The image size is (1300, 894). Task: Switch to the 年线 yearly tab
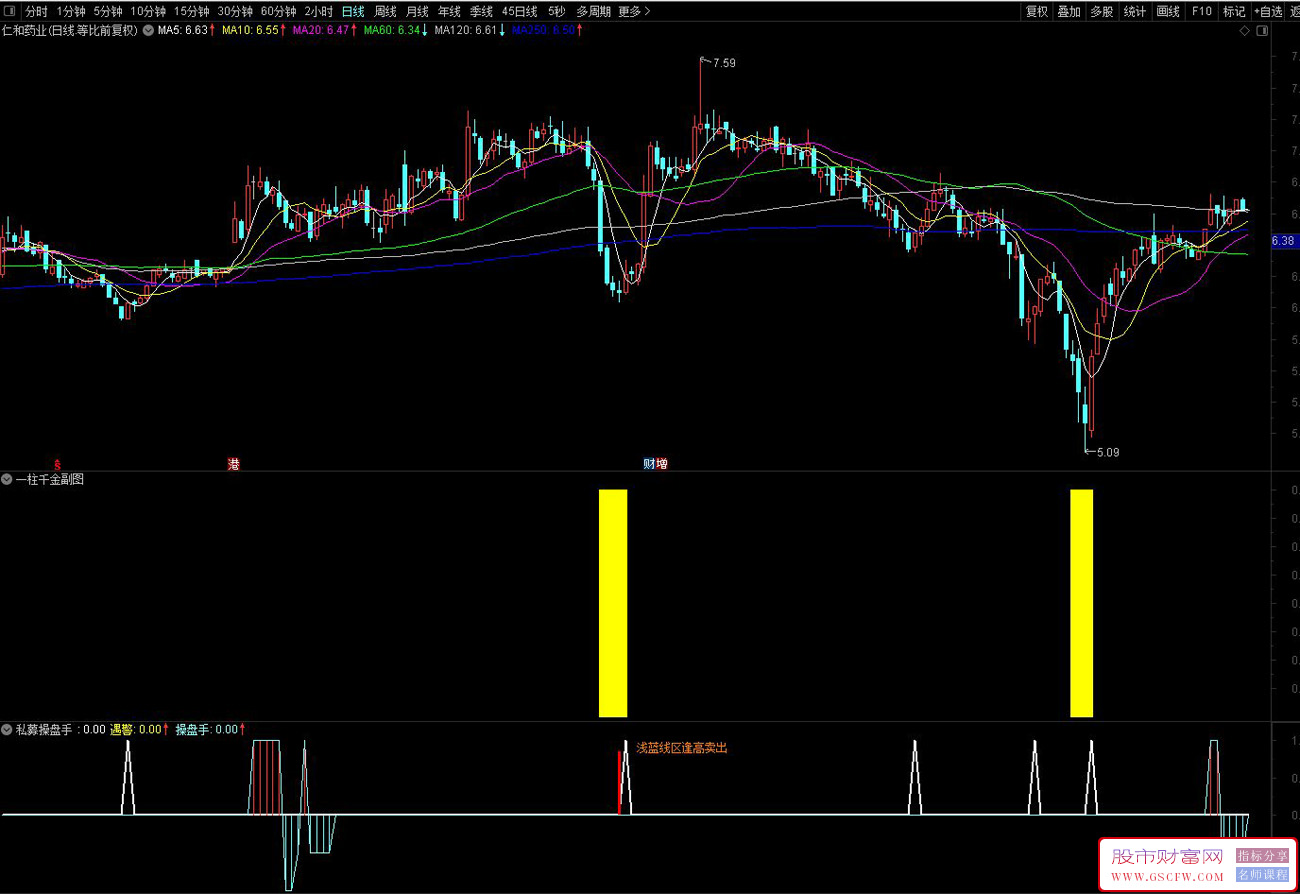click(449, 12)
